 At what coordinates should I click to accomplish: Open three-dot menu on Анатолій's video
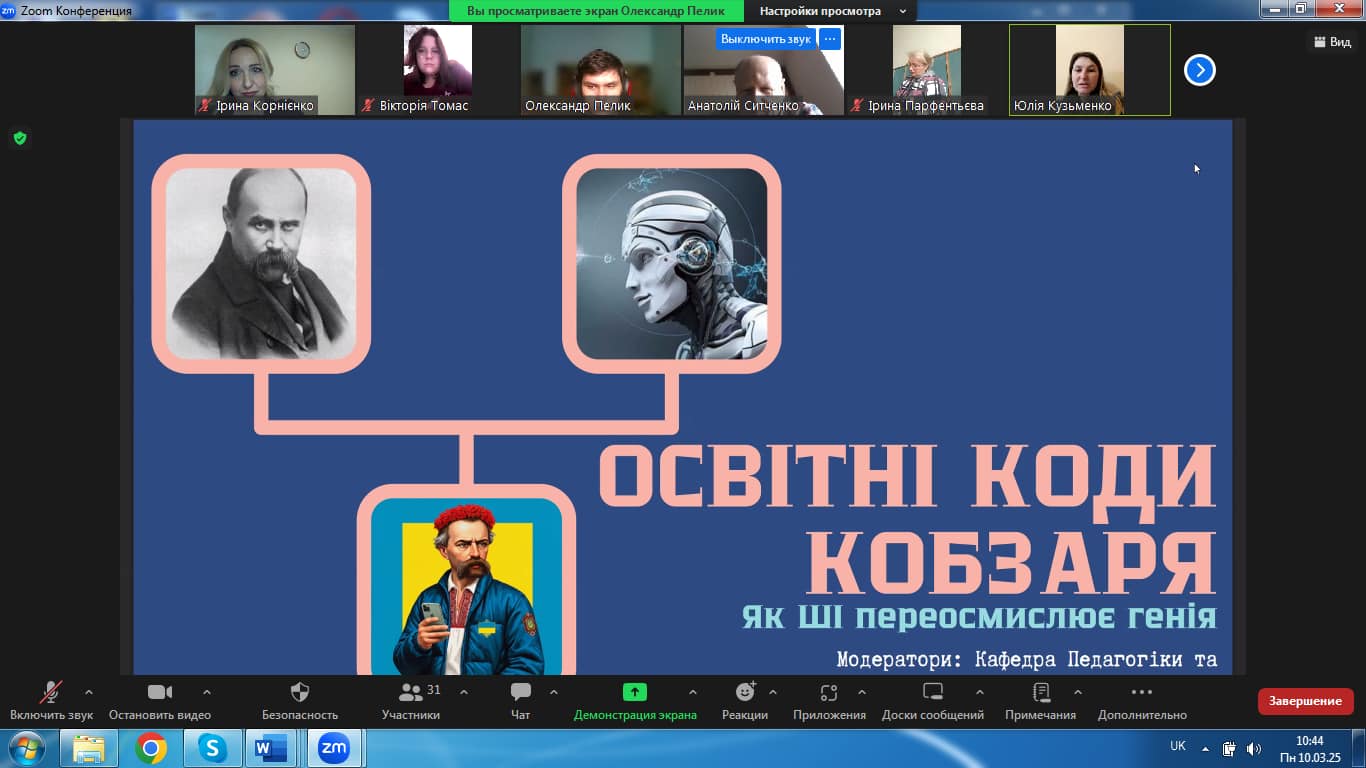[x=830, y=39]
